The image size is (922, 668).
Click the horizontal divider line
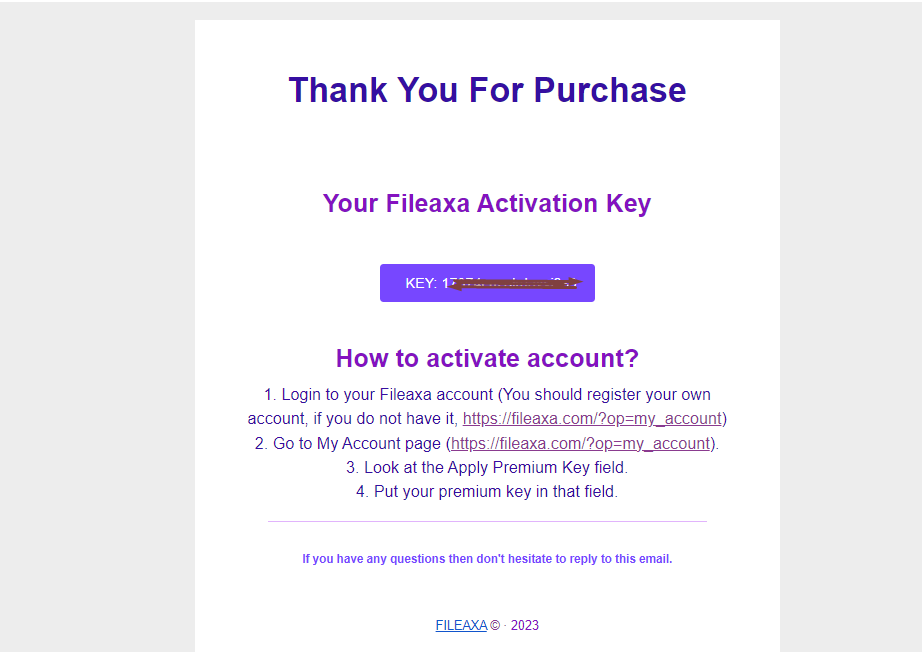pos(487,521)
